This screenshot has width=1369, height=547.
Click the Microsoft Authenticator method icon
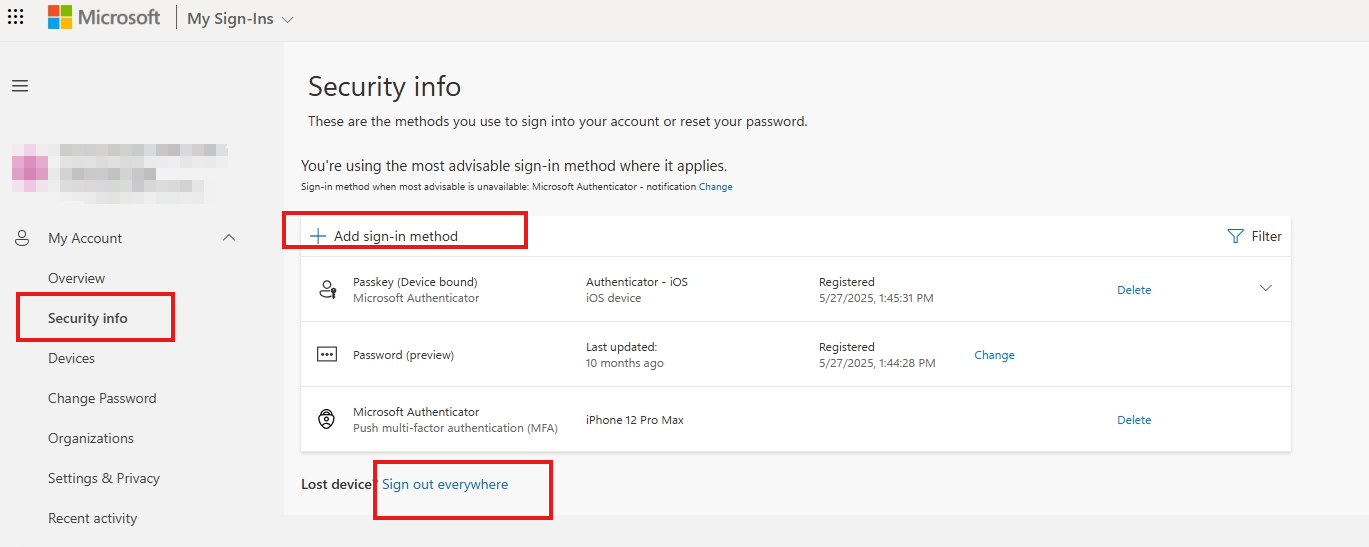pyautogui.click(x=327, y=420)
